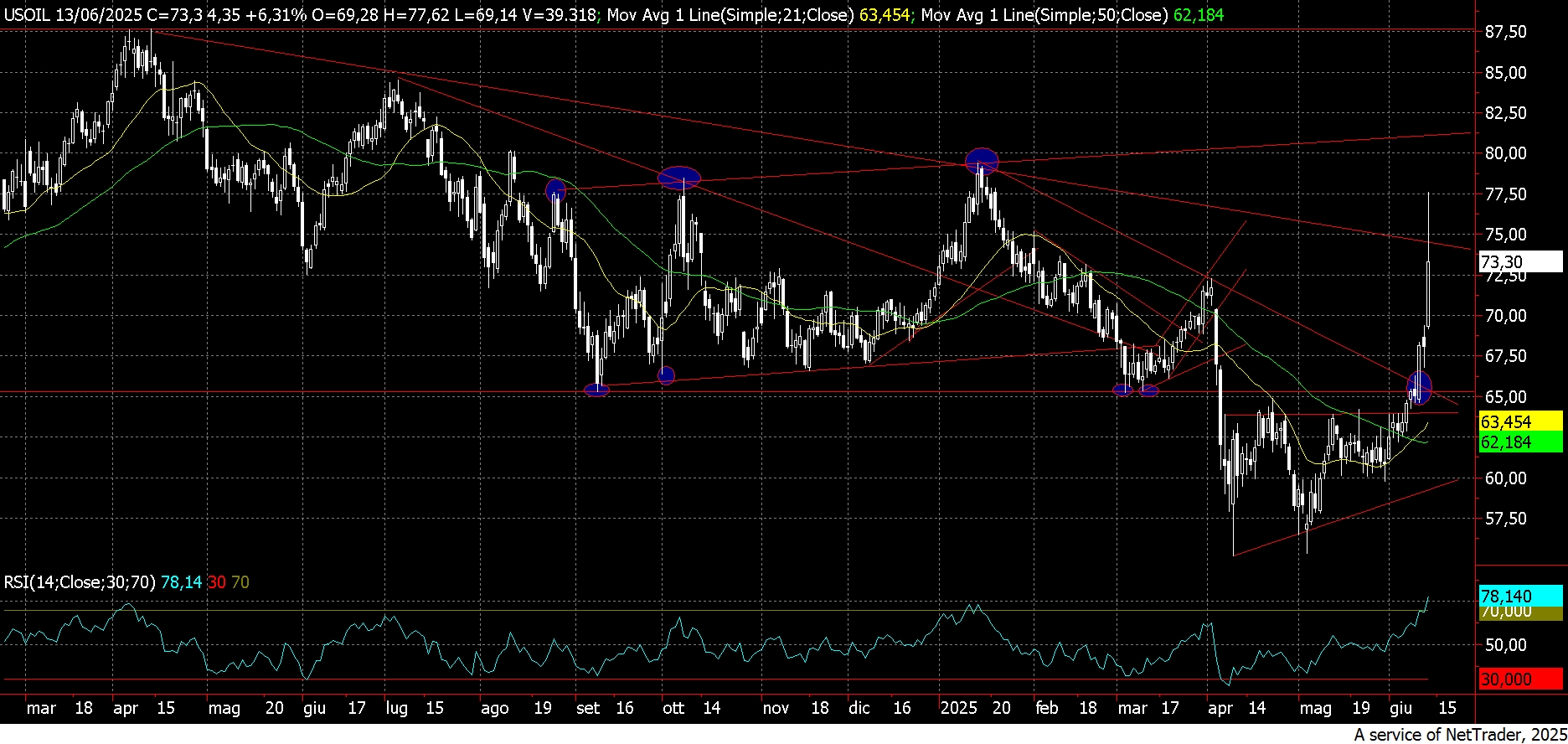This screenshot has height=744, width=1568.
Task: Click the cyan 78,14 RSI reading in legend
Action: (181, 582)
